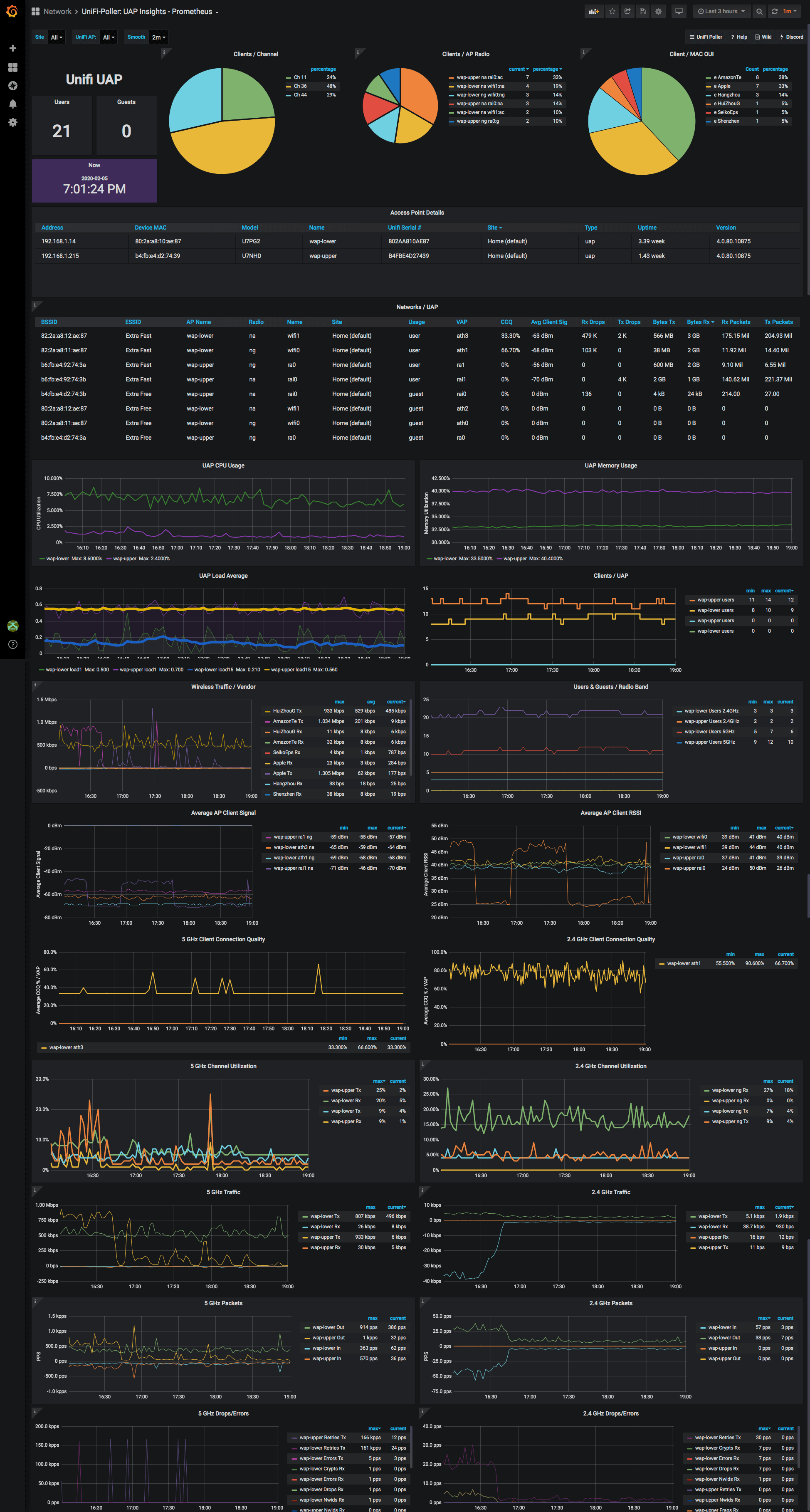Zoom out time range with magnifier
Viewport: 810px width, 1512px height.
pyautogui.click(x=759, y=11)
